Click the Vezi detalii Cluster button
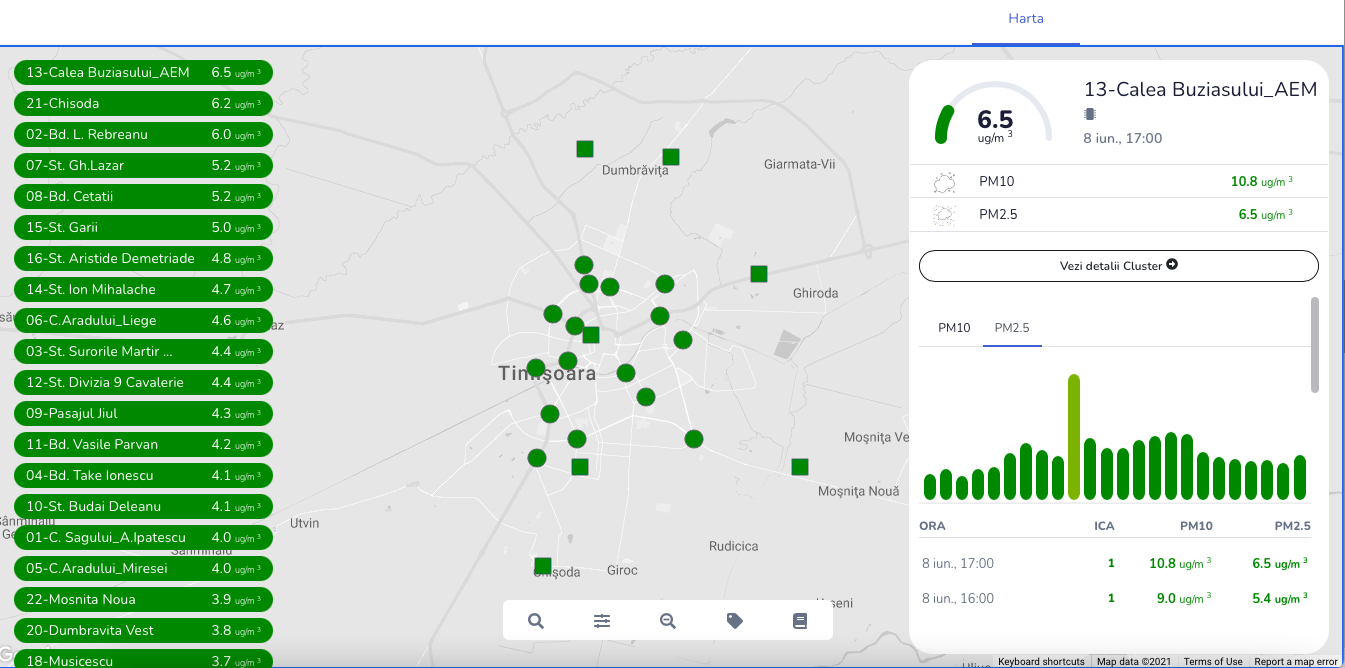This screenshot has width=1345, height=668. 1118,266
